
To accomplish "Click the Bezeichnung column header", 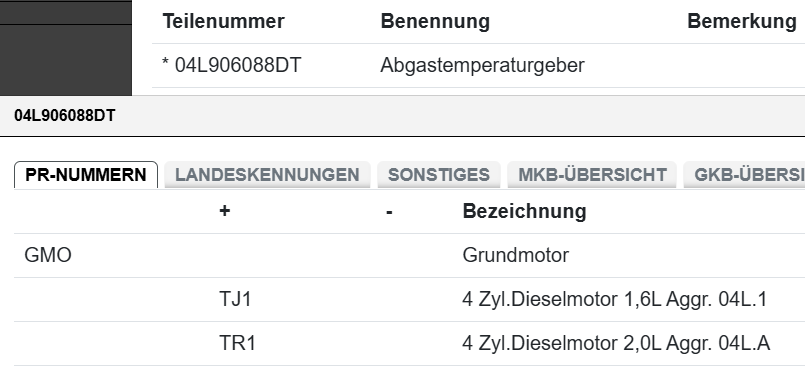I will tap(524, 211).
